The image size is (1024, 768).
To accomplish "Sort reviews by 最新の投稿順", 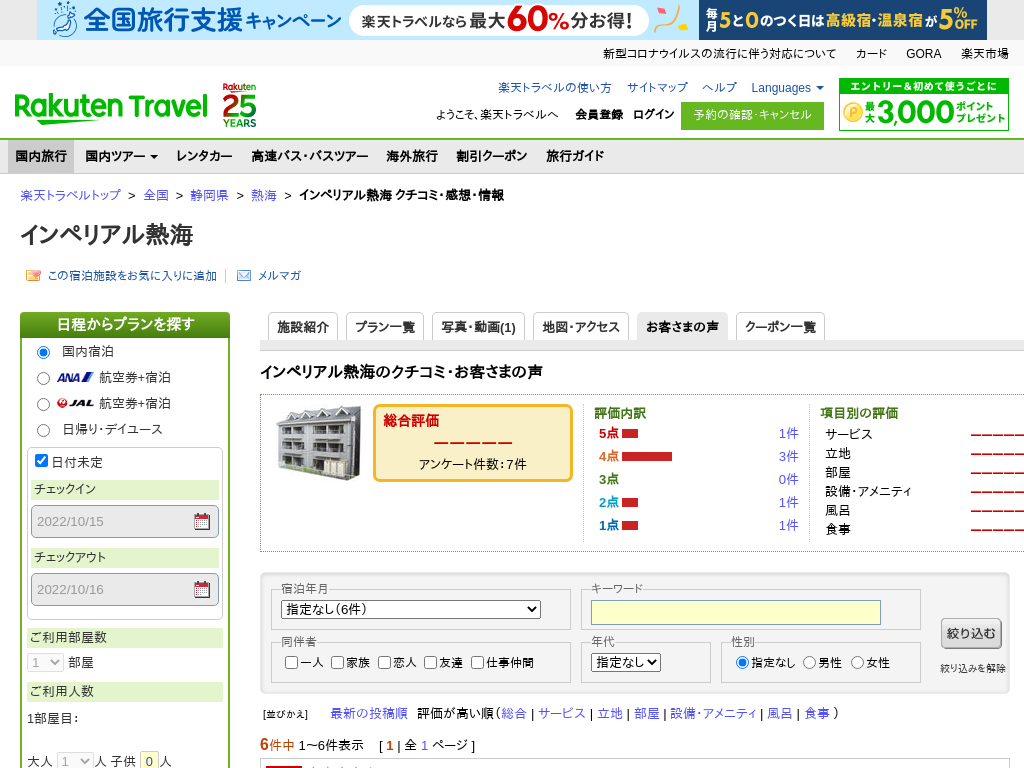I will point(369,713).
